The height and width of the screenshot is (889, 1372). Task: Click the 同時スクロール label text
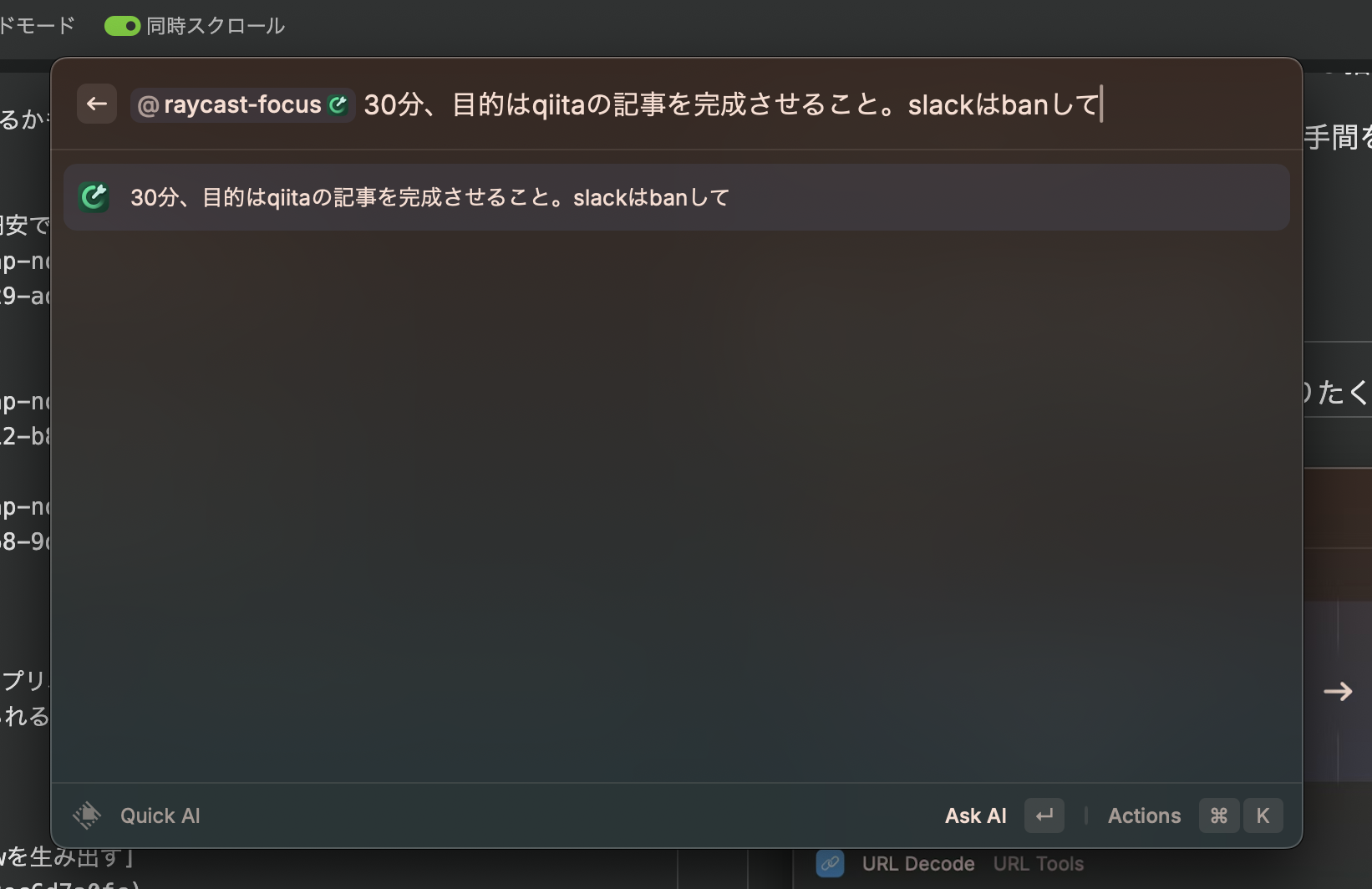click(x=216, y=27)
